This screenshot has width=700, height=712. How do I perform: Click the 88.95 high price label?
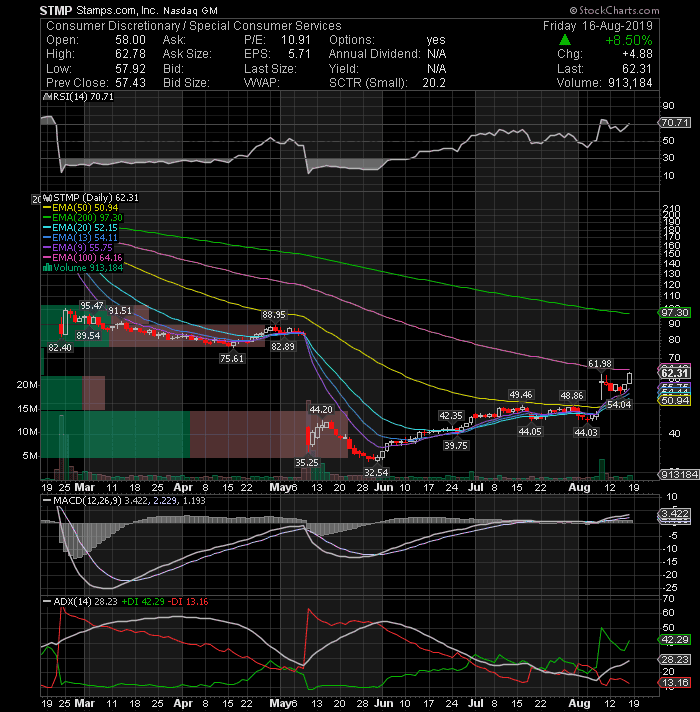274,314
